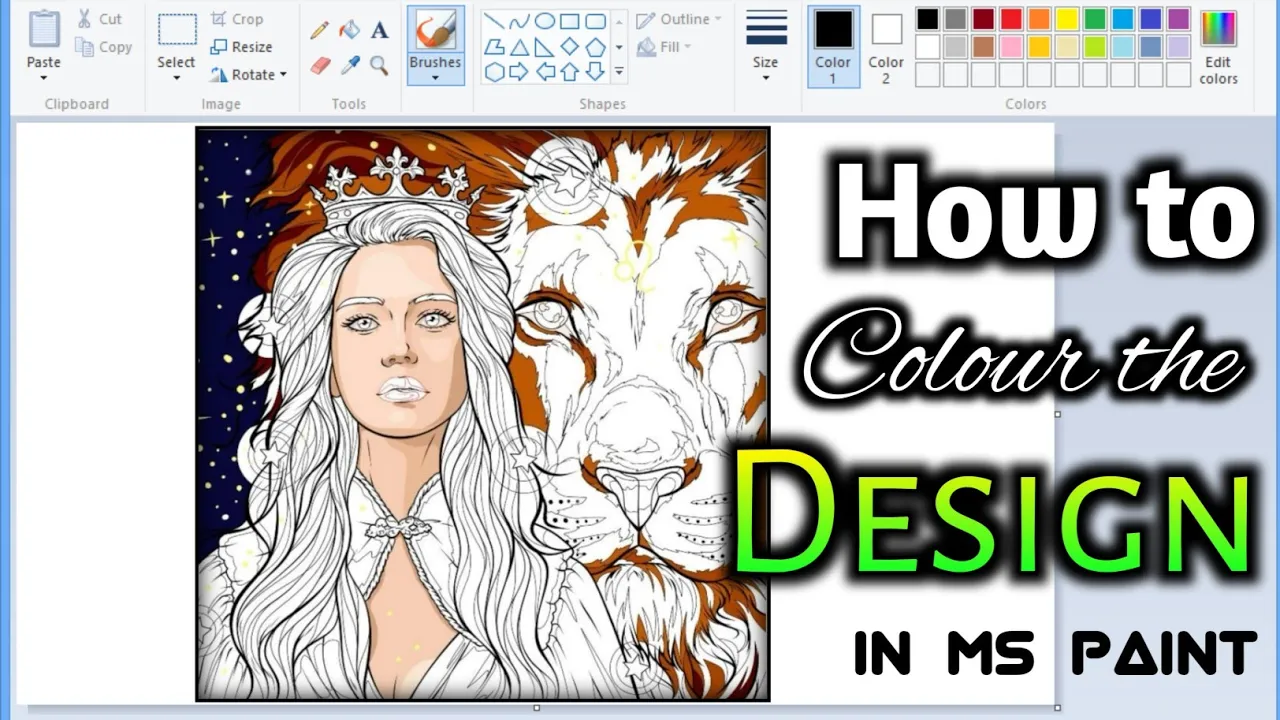Click the canvas bottom-center resize handle
The height and width of the screenshot is (720, 1280).
pyautogui.click(x=537, y=708)
